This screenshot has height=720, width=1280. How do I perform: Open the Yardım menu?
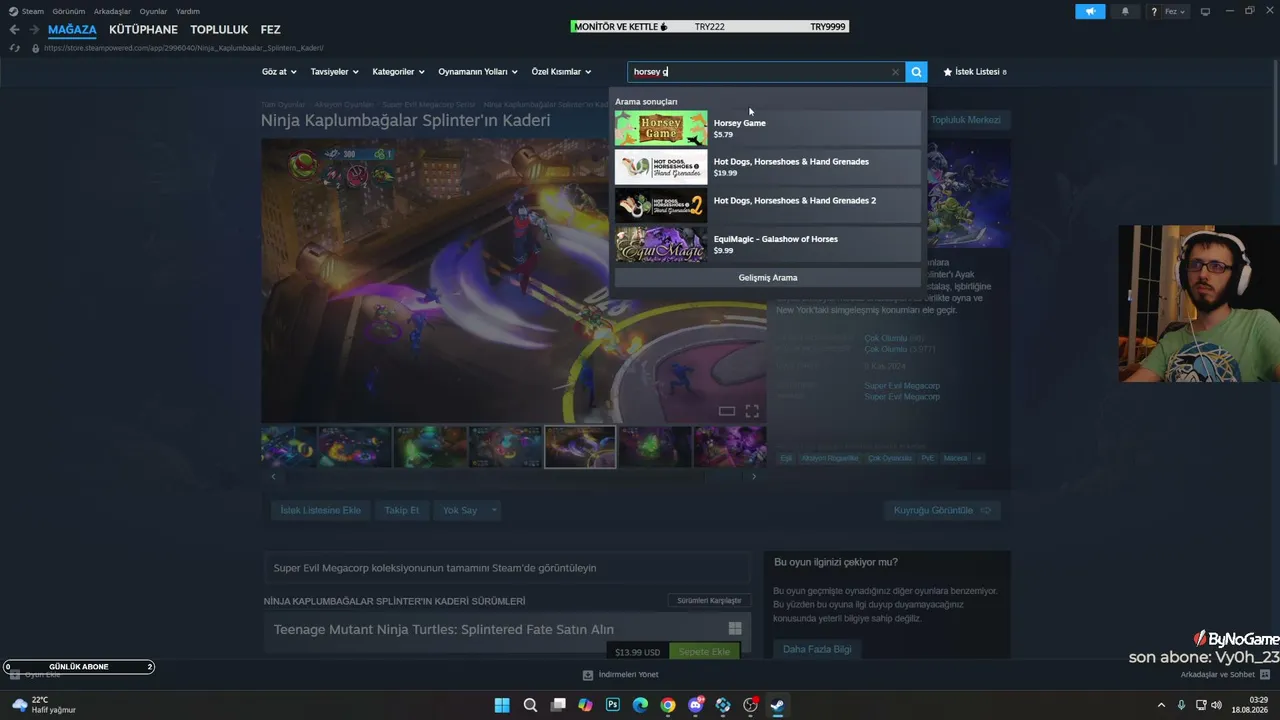click(x=188, y=11)
